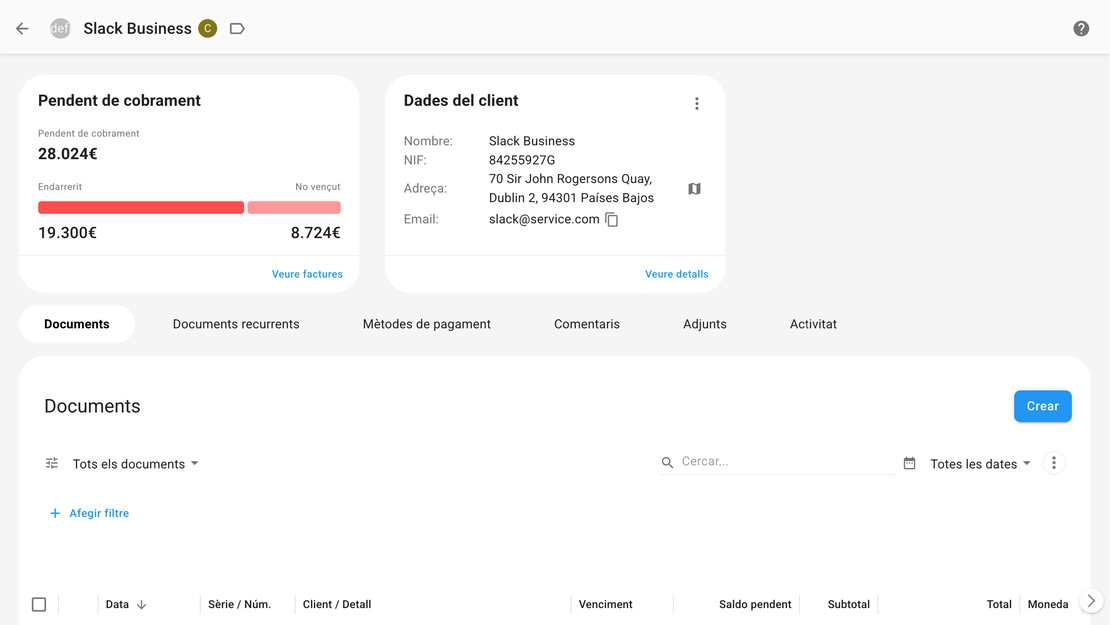Click the calendar icon by Totes les dates
This screenshot has height=625, width=1110.
pyautogui.click(x=909, y=464)
